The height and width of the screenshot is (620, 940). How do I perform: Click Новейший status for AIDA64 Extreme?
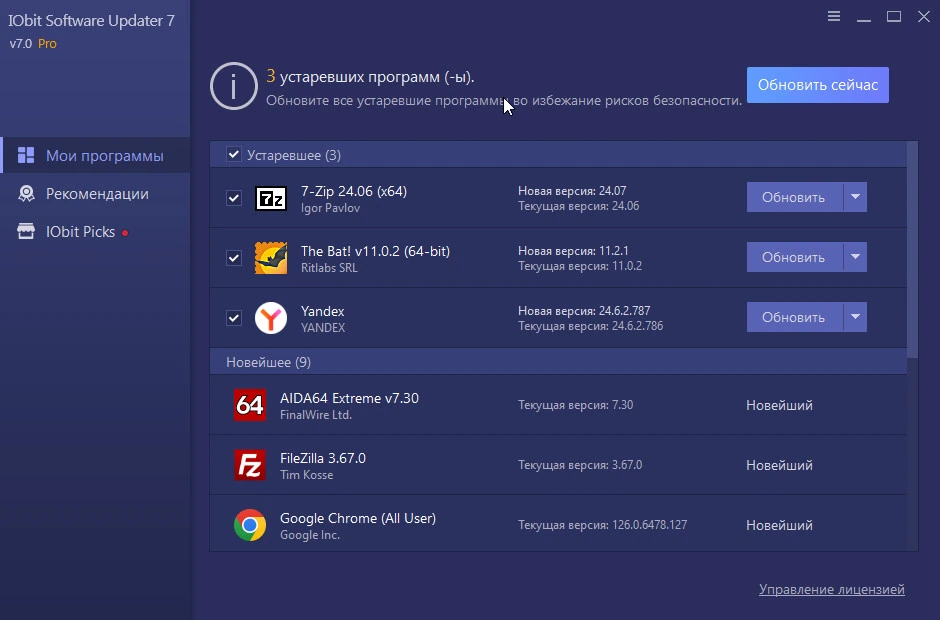coord(779,405)
